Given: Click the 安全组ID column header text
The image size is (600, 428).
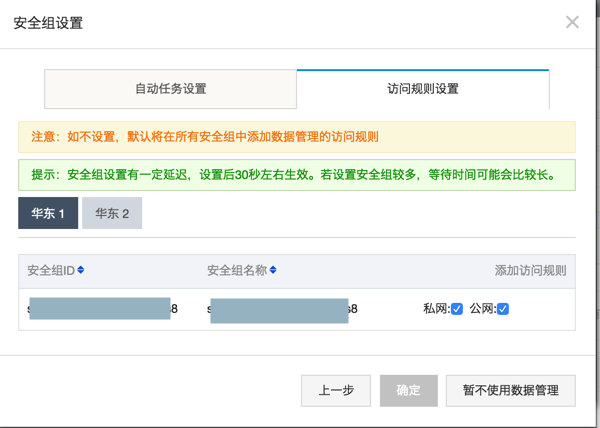Looking at the screenshot, I should pyautogui.click(x=50, y=270).
